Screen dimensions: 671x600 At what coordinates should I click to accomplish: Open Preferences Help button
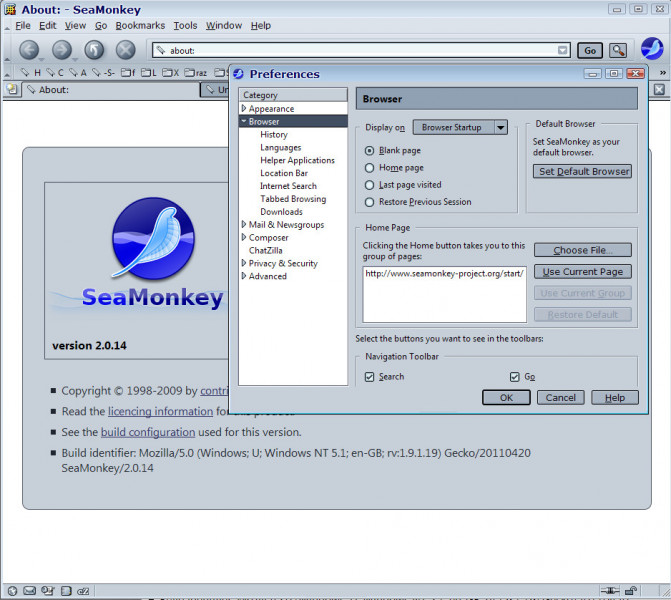point(615,398)
